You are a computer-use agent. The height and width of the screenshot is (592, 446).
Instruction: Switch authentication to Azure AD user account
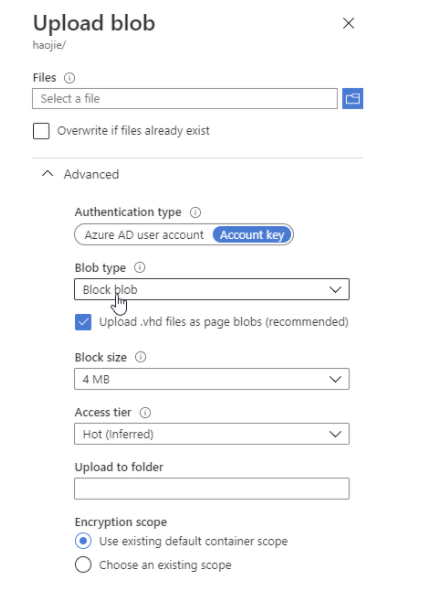144,235
